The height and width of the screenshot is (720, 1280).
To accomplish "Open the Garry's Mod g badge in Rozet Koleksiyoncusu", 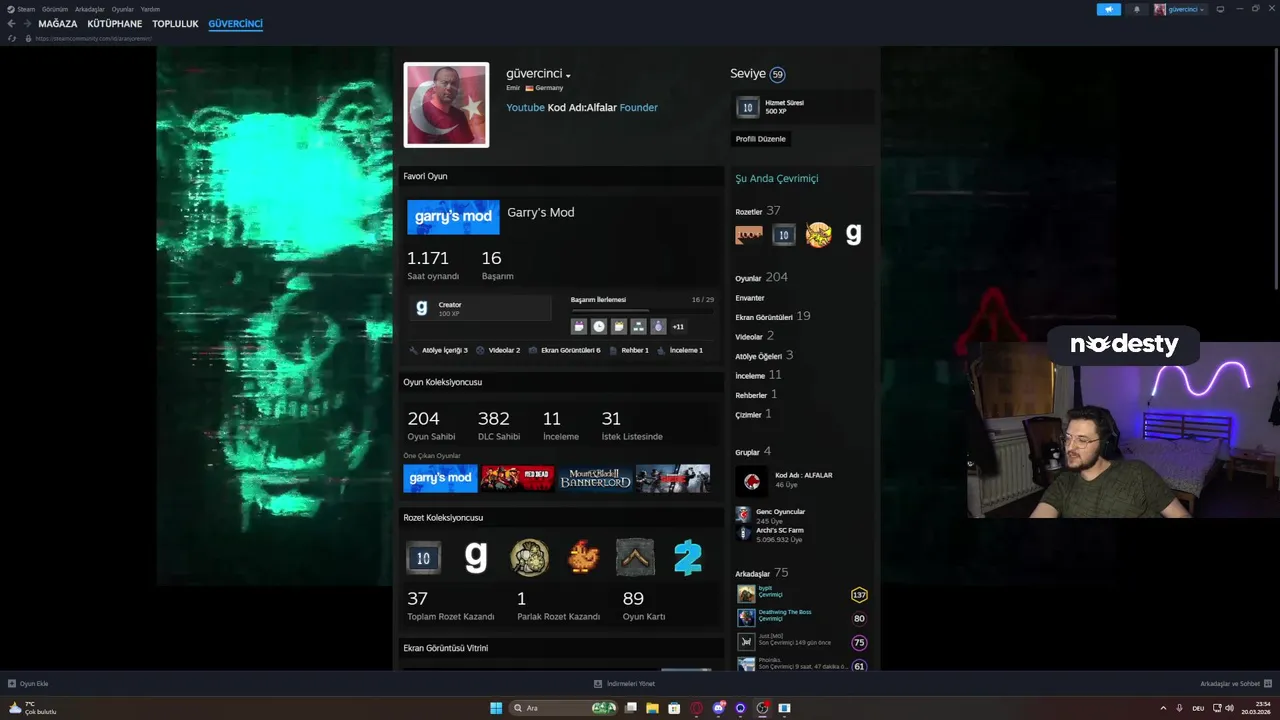I will point(476,558).
